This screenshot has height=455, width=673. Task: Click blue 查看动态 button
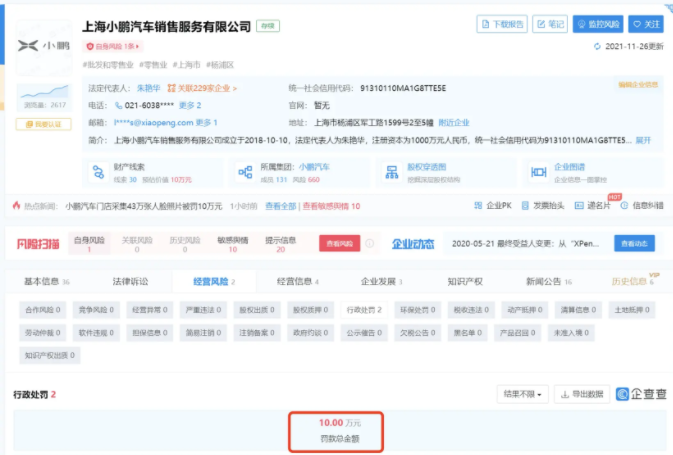(x=634, y=243)
